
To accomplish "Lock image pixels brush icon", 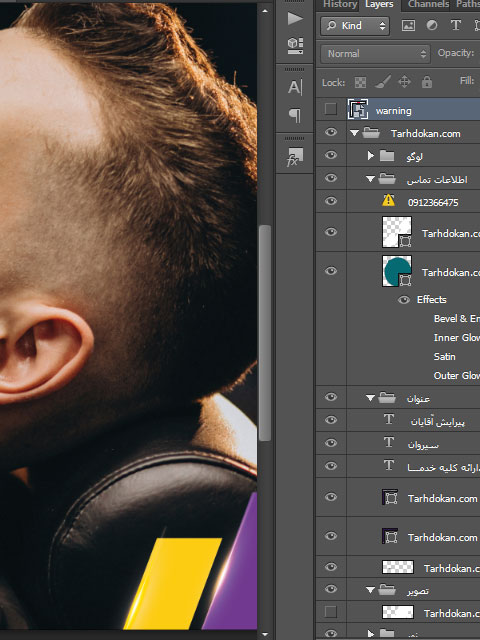I will 382,82.
